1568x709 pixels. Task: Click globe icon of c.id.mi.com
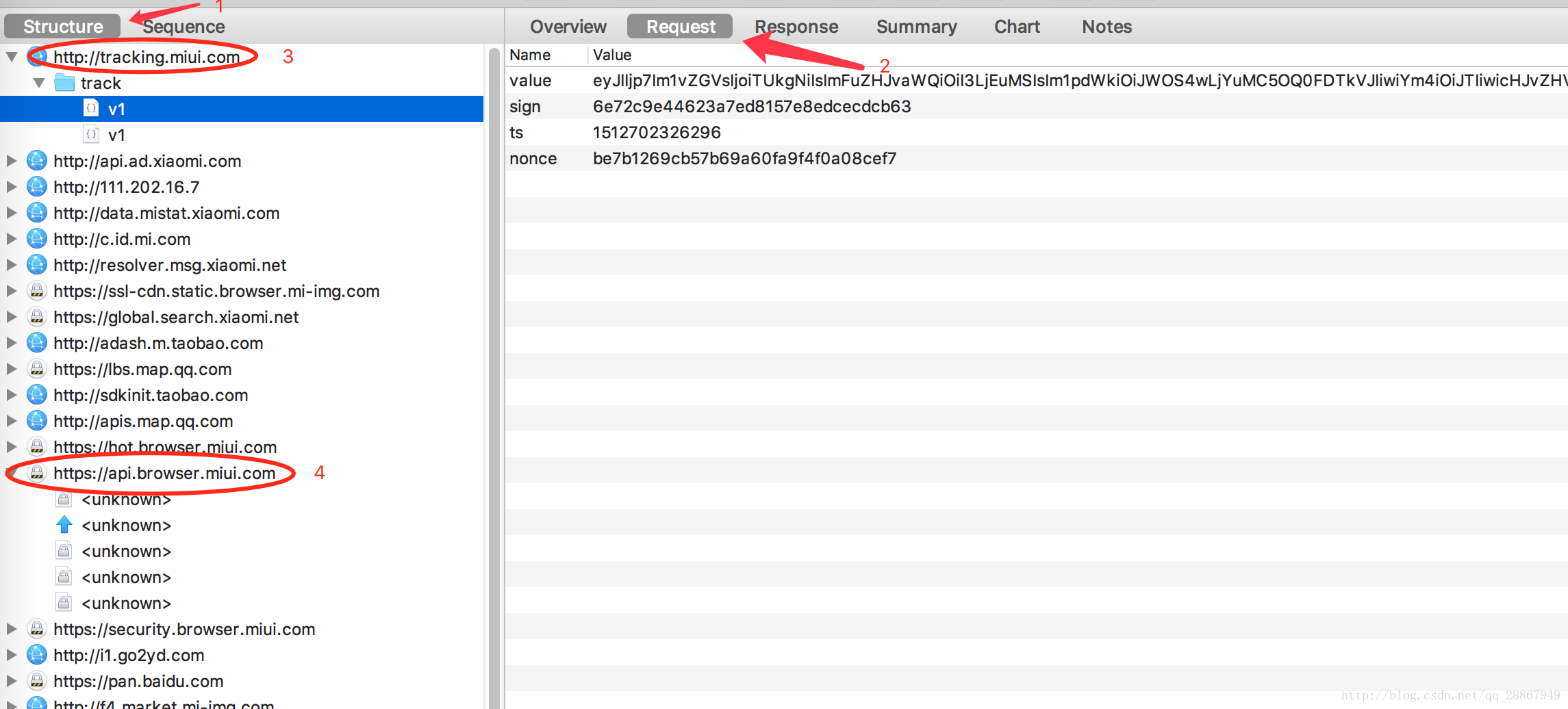tap(37, 239)
